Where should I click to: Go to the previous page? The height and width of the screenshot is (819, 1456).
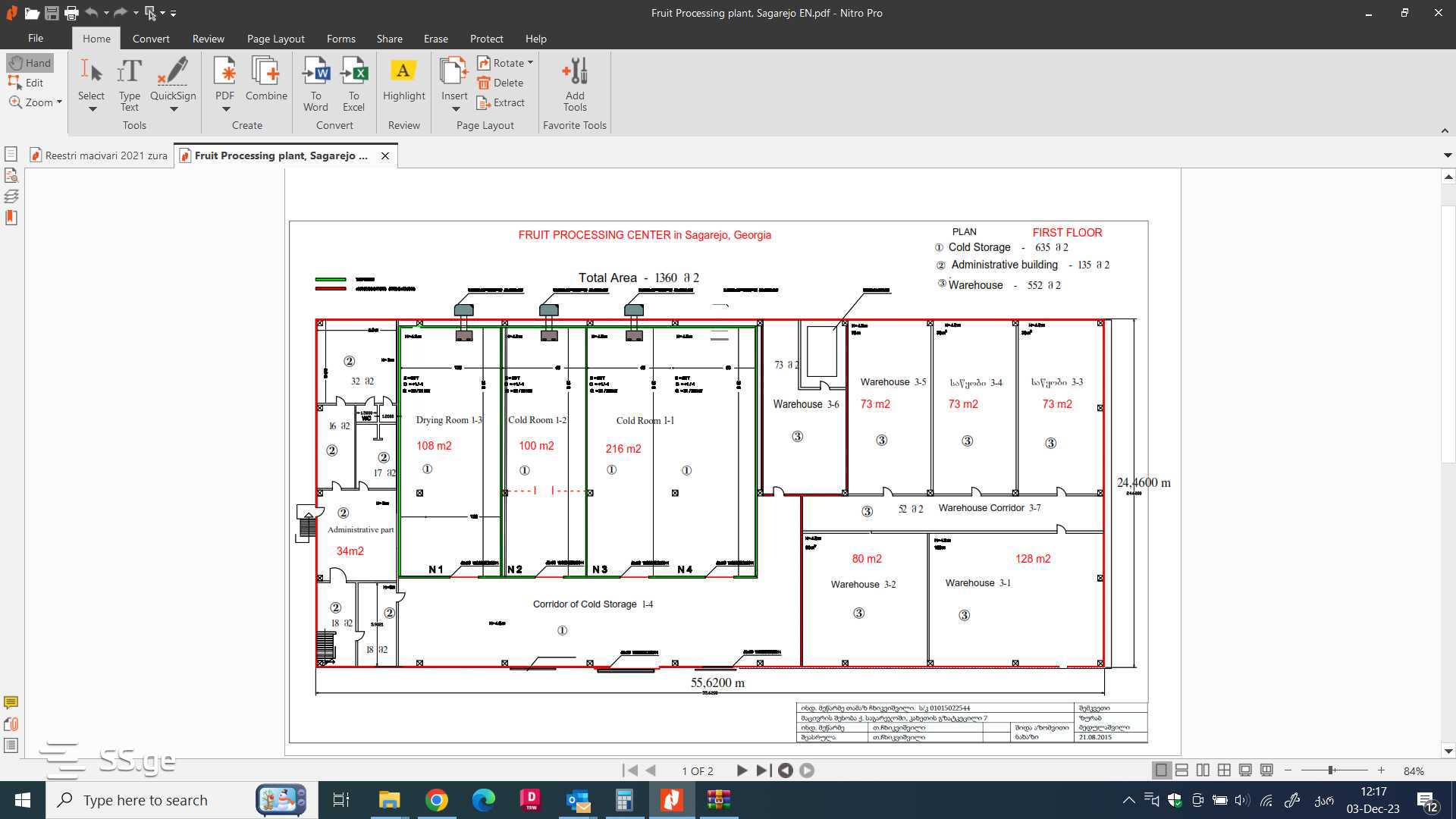(651, 770)
